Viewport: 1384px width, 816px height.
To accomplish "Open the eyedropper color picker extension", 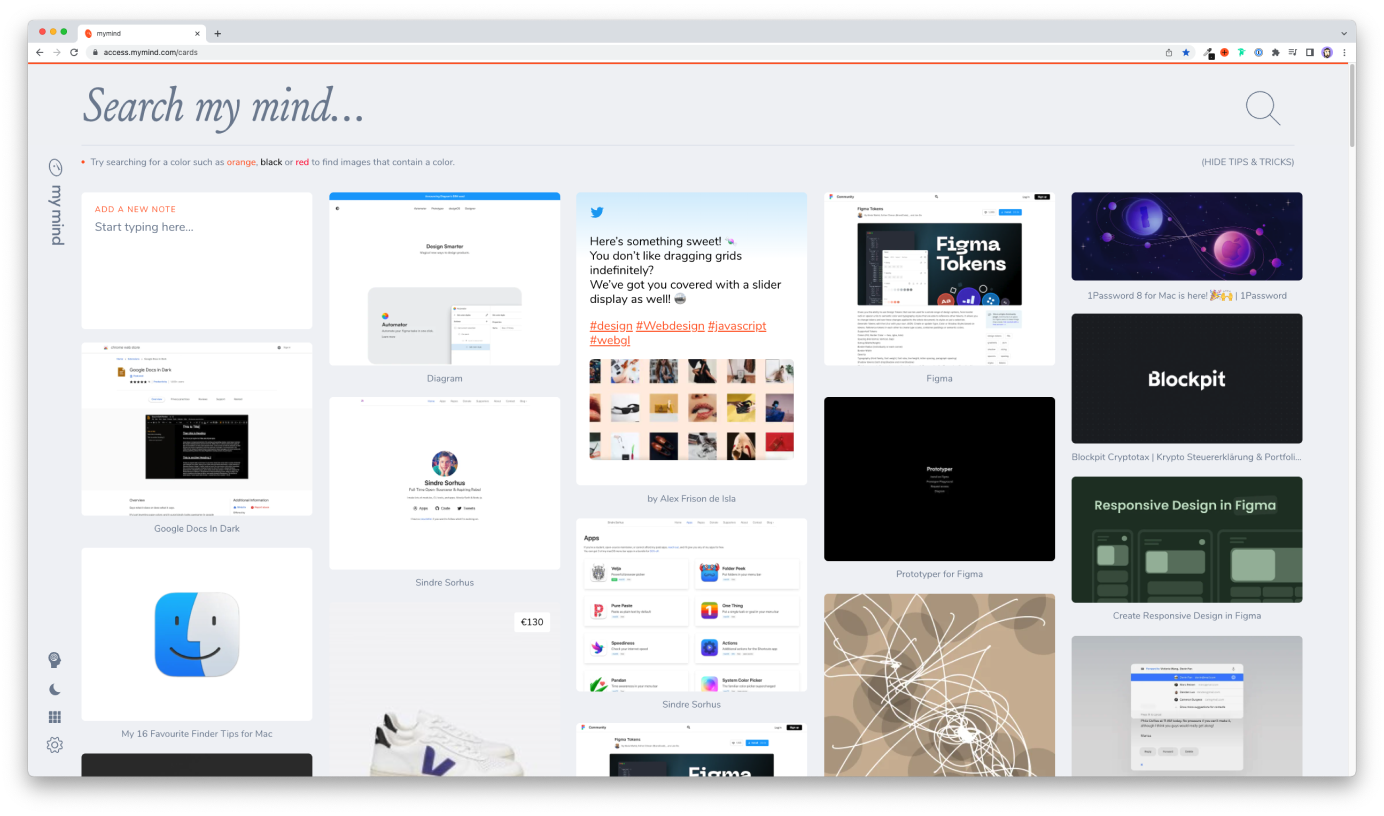I will (x=1208, y=52).
